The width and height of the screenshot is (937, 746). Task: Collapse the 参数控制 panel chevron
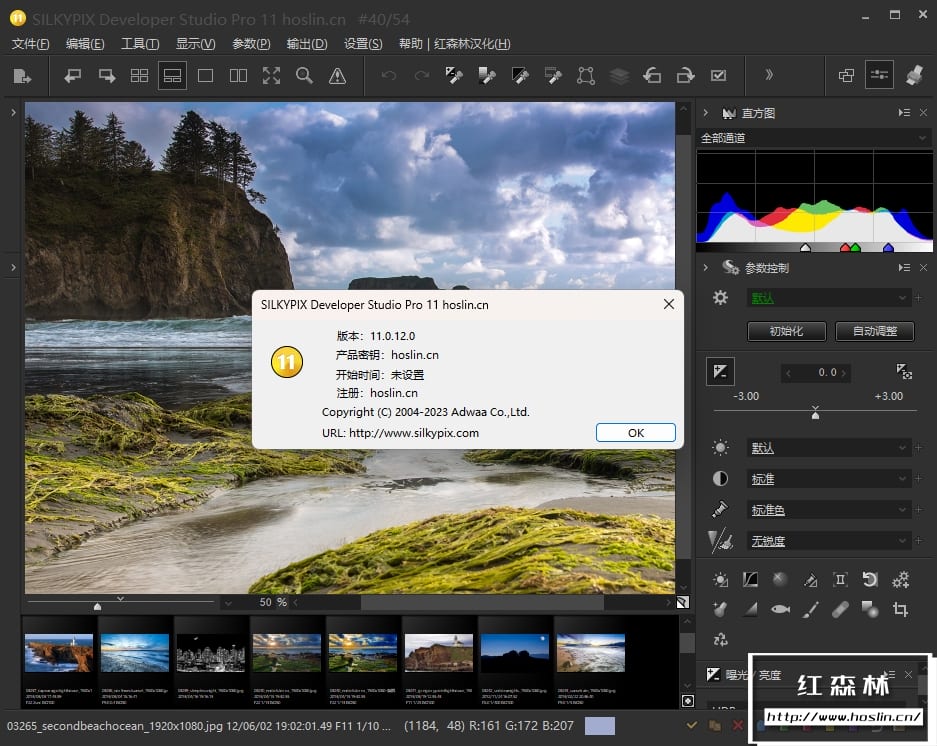click(706, 267)
